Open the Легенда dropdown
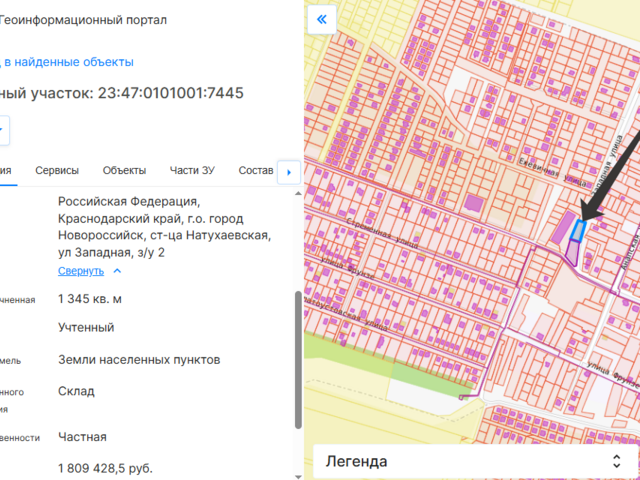The height and width of the screenshot is (480, 640). click(x=471, y=461)
